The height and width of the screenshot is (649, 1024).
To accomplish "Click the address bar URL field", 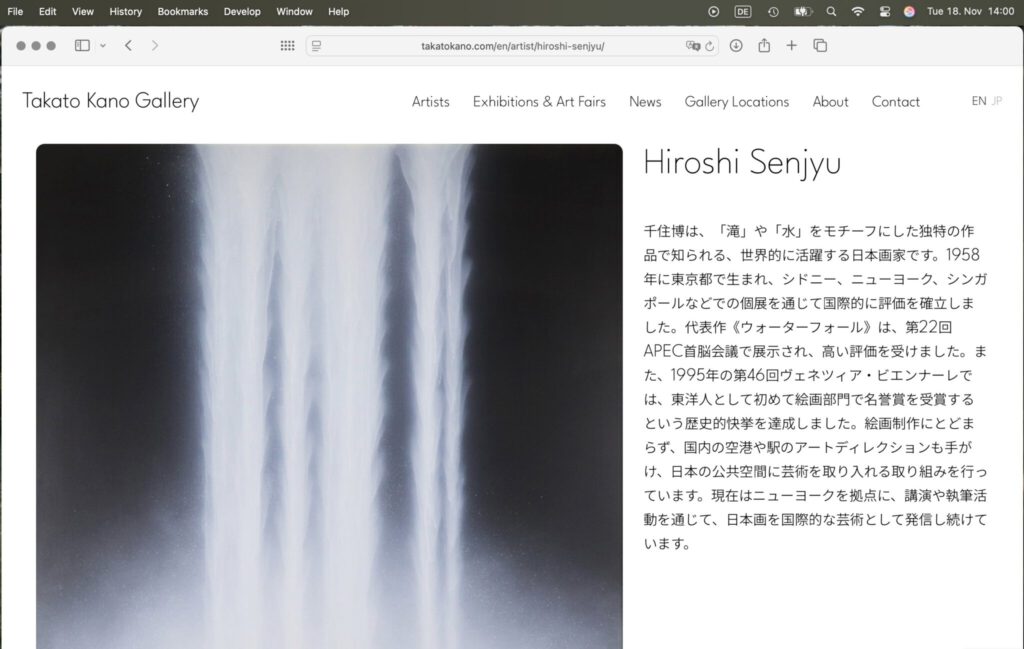I will tap(512, 46).
